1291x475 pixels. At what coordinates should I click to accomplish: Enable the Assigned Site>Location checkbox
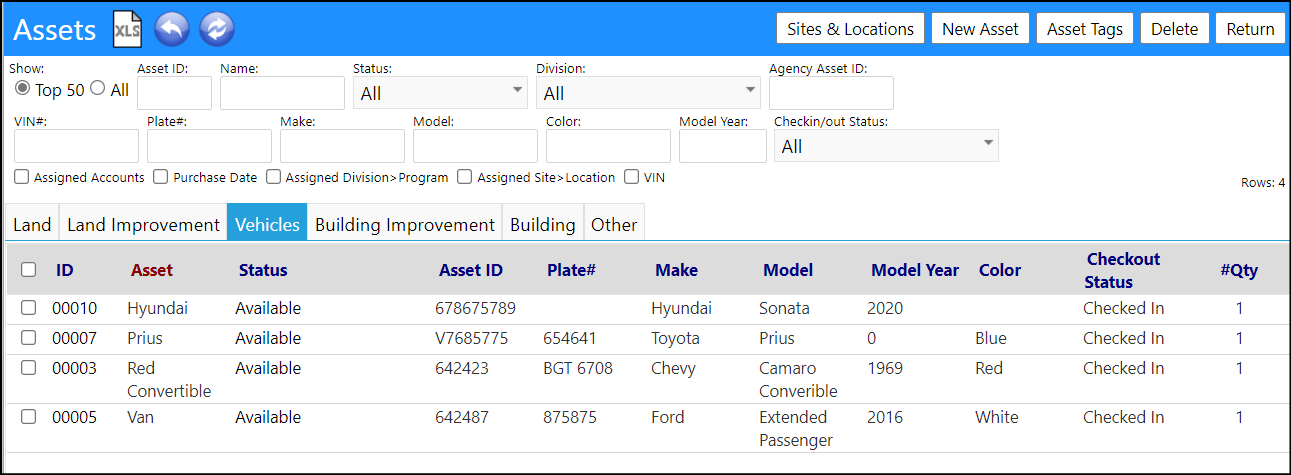465,177
